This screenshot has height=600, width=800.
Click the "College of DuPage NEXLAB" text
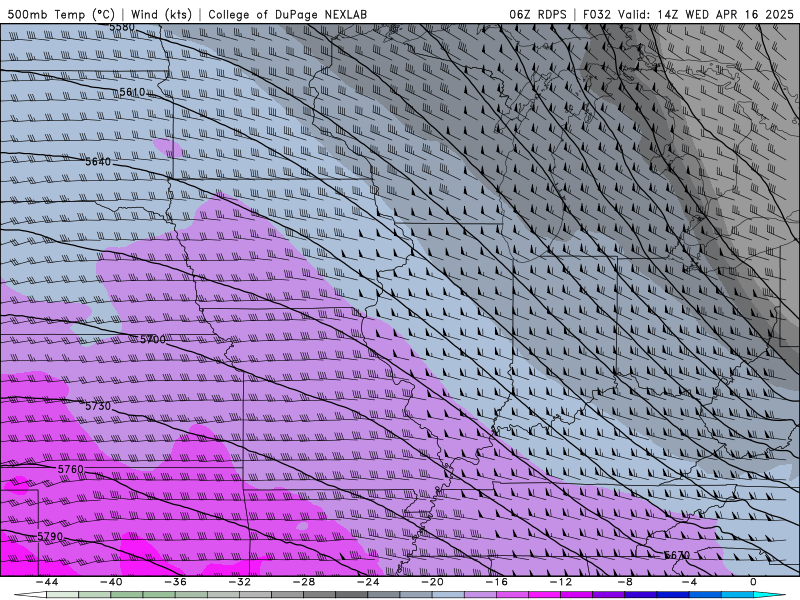(287, 14)
